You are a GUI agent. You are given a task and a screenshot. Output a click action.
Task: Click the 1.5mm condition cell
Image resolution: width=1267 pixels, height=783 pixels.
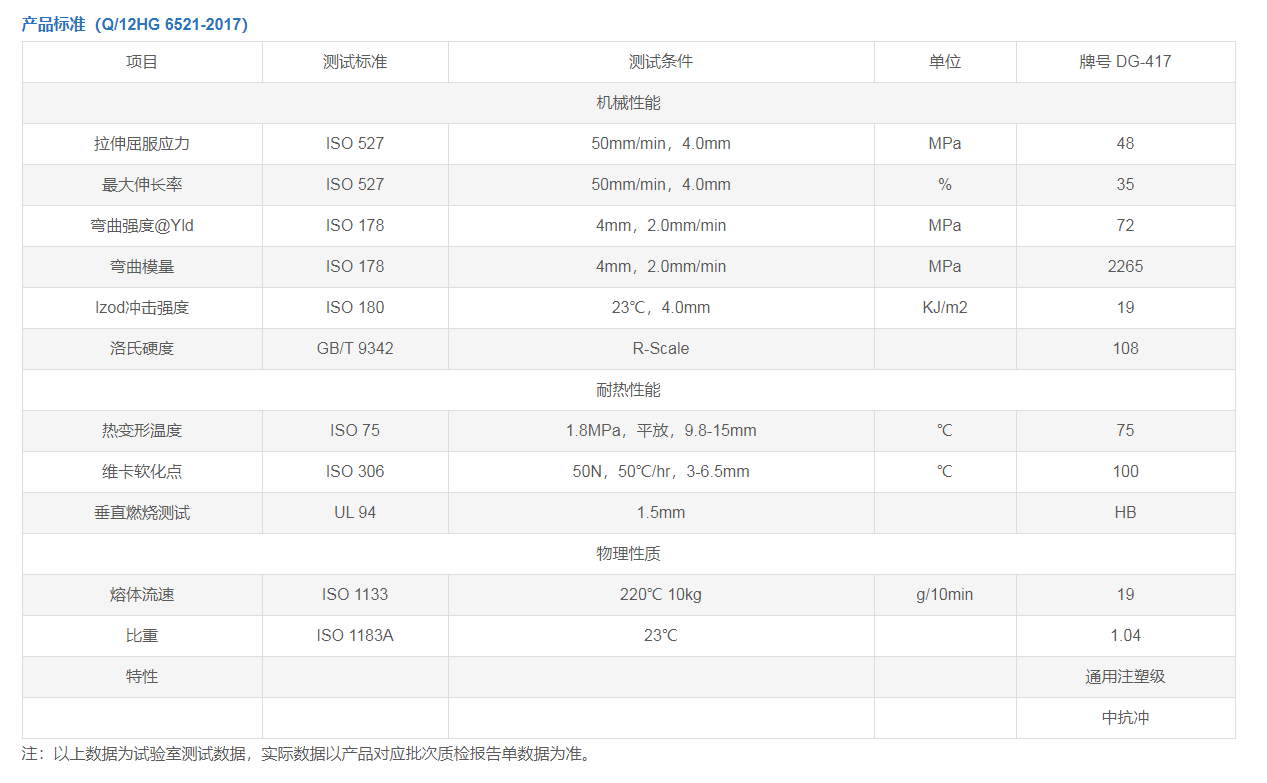pyautogui.click(x=661, y=513)
